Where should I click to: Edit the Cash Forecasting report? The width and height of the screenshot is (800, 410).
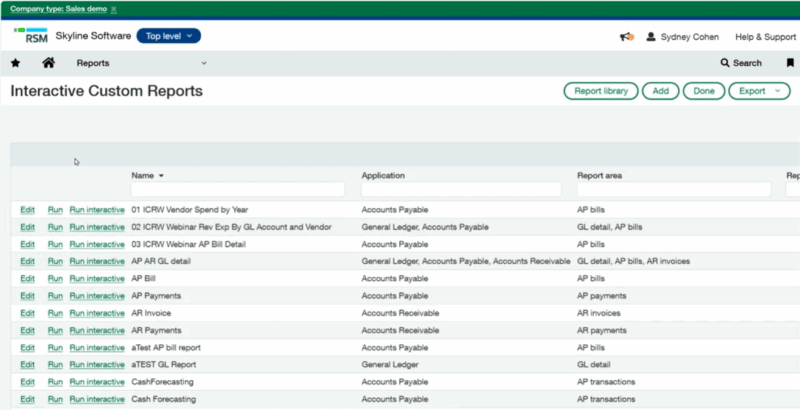tap(28, 399)
